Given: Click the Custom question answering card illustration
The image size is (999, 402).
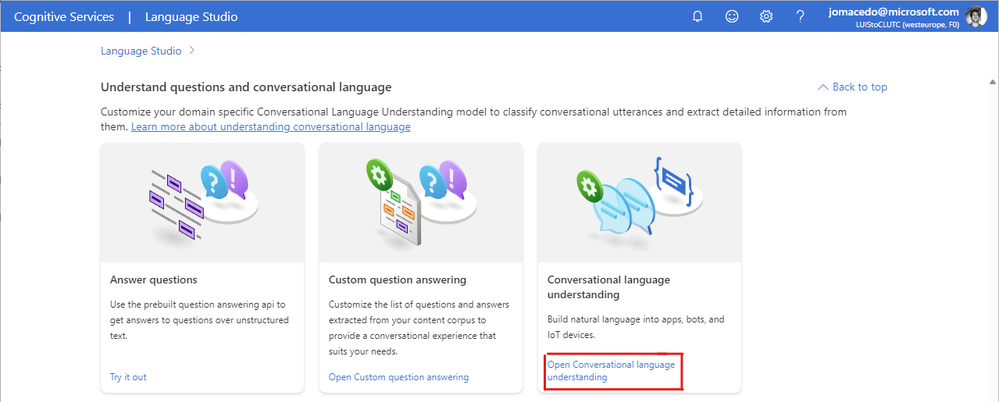Looking at the screenshot, I should coord(420,203).
